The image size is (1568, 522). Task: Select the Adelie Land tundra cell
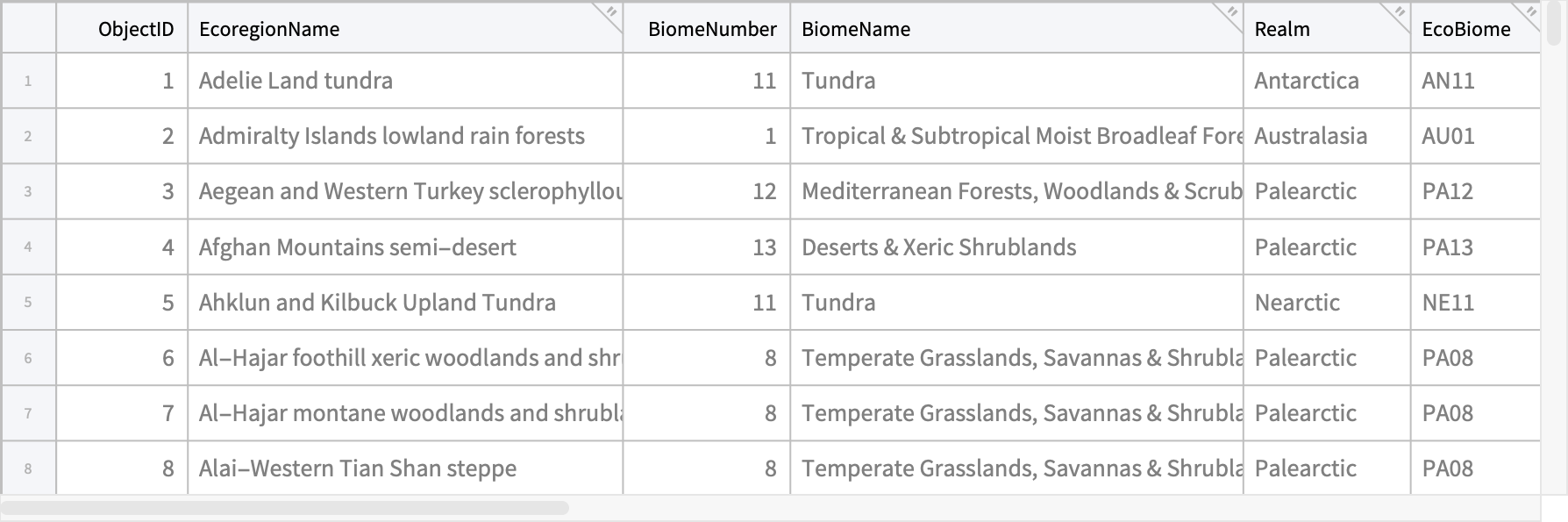tap(405, 81)
